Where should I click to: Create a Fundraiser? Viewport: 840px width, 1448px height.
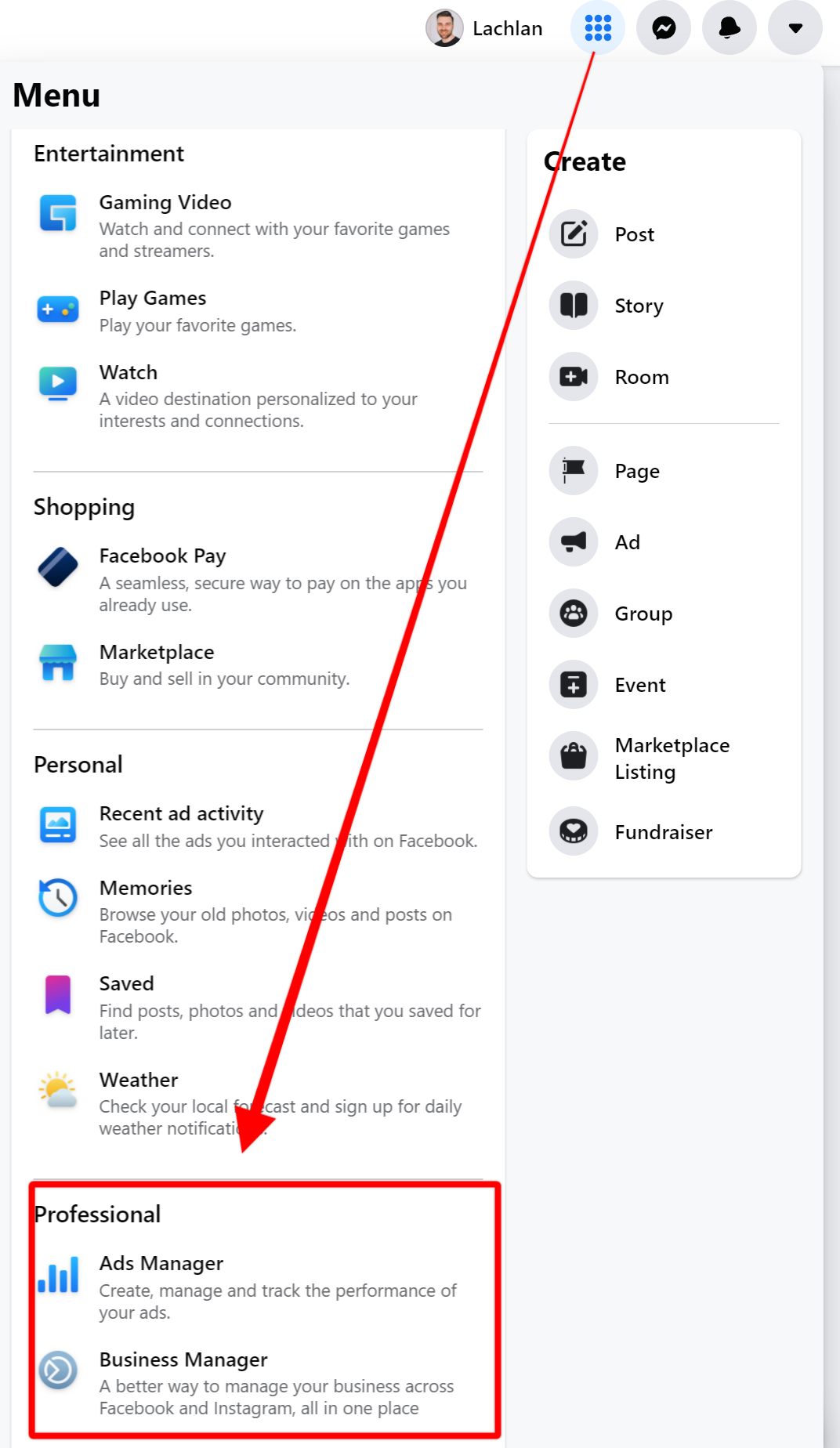coord(664,831)
